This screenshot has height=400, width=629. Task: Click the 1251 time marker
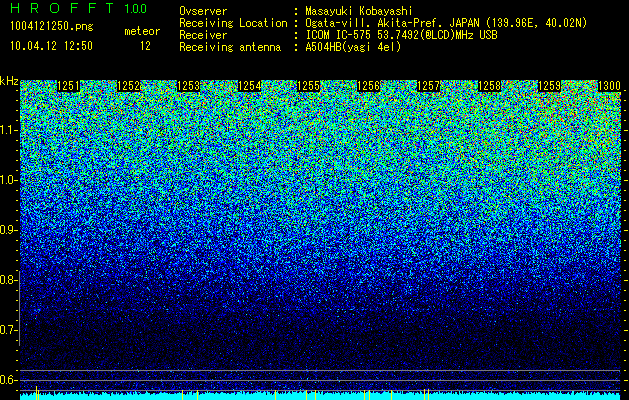69,86
